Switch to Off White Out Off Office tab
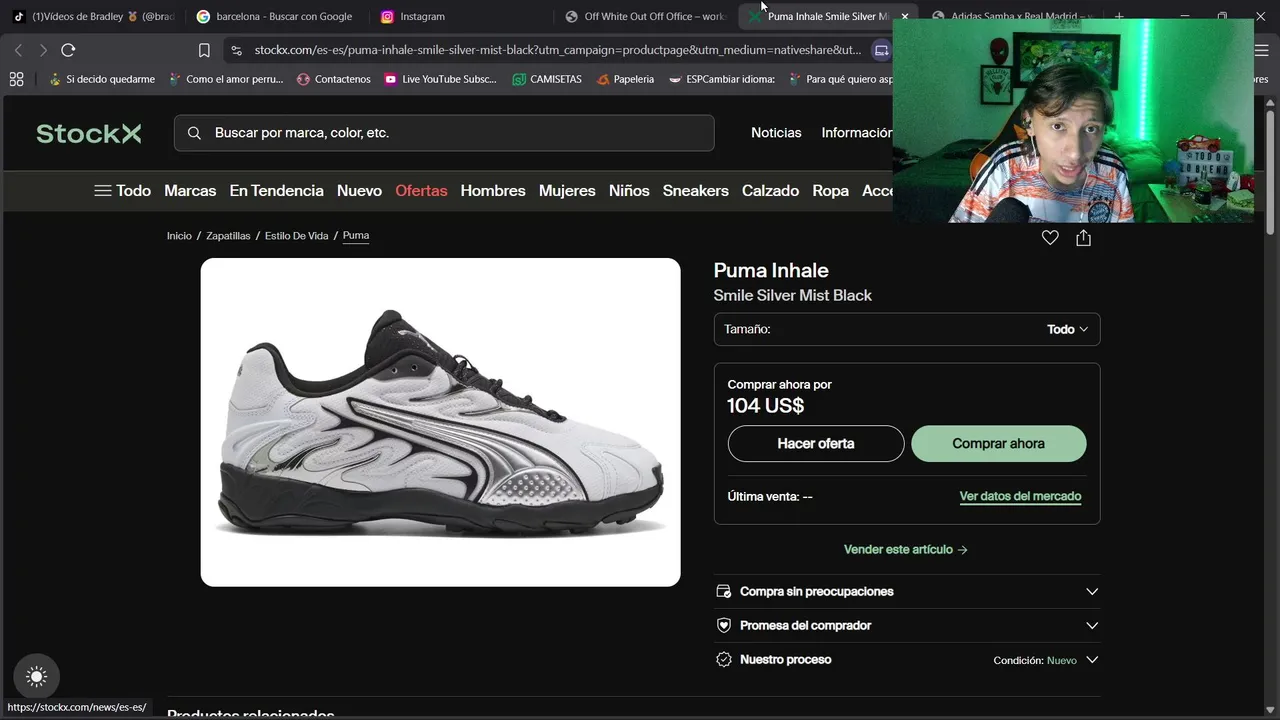This screenshot has width=1280, height=720. (645, 17)
